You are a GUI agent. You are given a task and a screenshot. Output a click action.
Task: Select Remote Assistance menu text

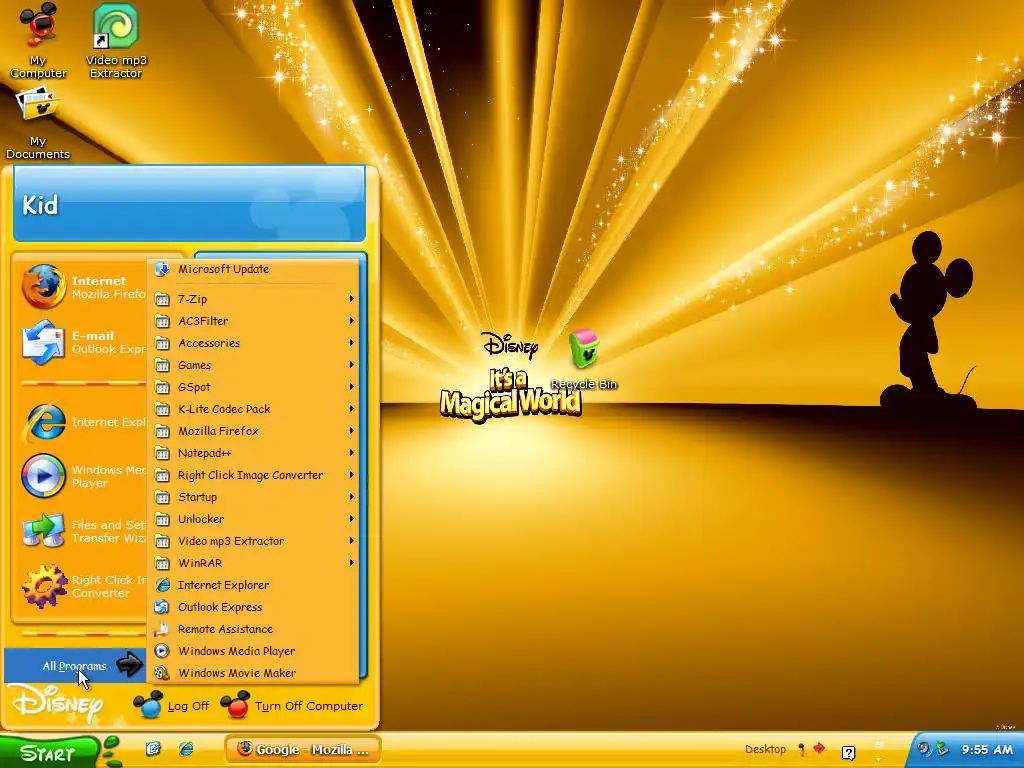[x=225, y=630]
